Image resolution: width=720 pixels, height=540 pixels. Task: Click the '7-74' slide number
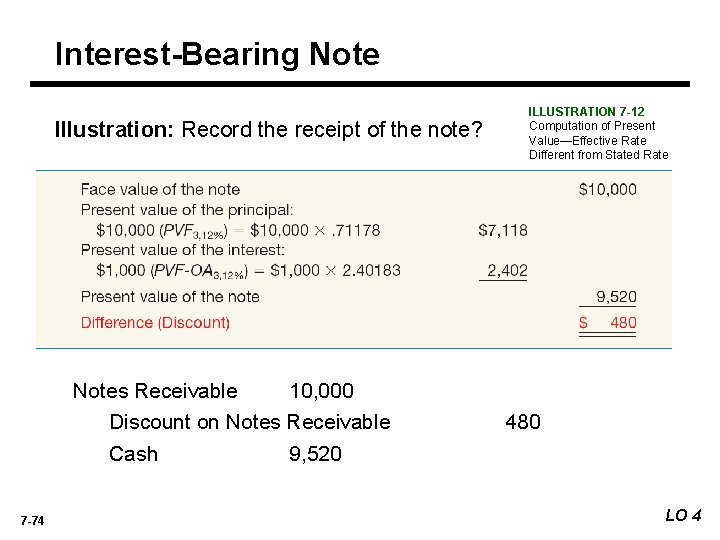tap(31, 519)
